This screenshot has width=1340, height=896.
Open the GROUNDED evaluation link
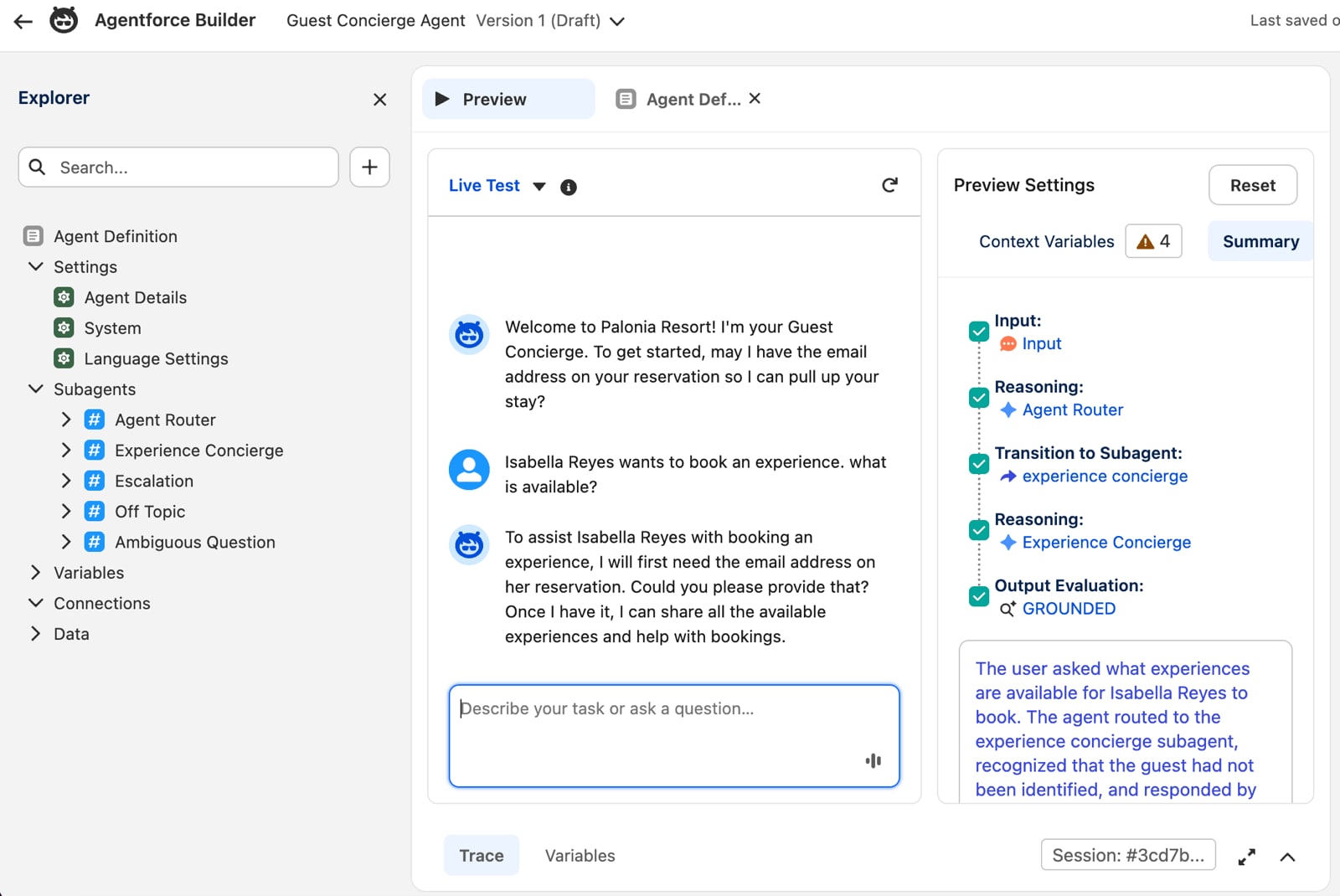tap(1069, 609)
